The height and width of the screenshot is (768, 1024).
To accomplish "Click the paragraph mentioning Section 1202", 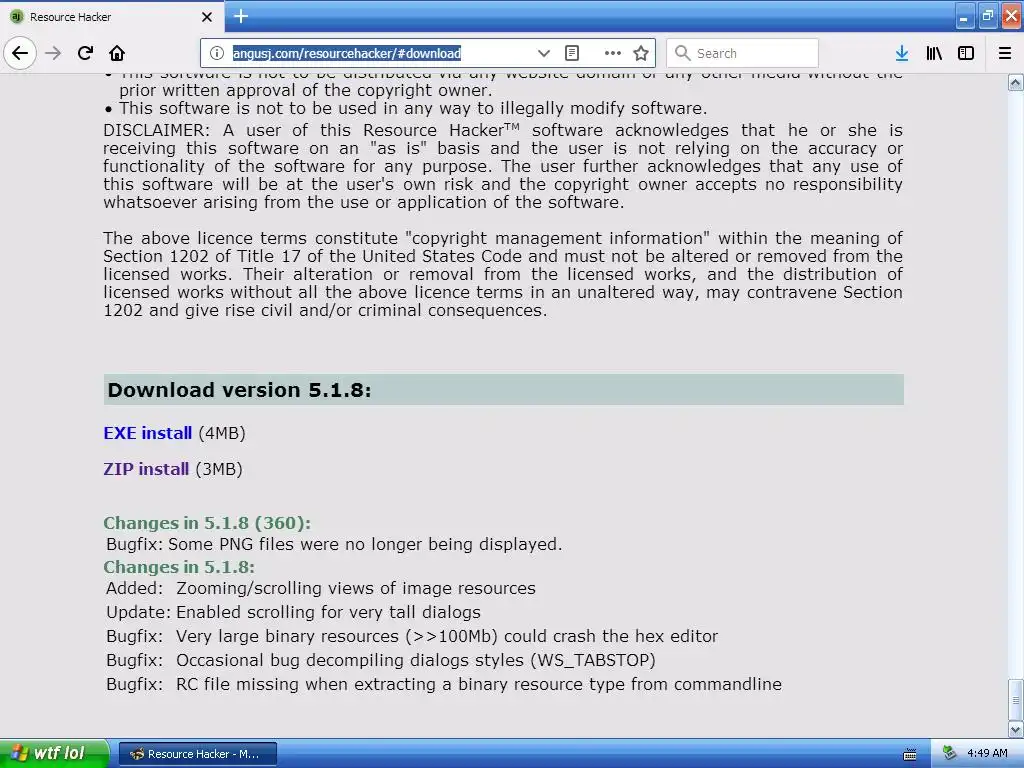I will pyautogui.click(x=503, y=274).
